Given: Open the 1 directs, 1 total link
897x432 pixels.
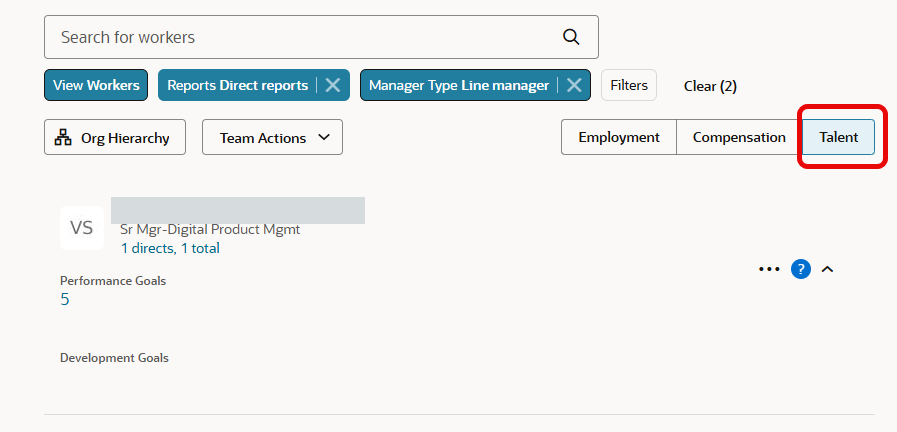Looking at the screenshot, I should point(170,248).
